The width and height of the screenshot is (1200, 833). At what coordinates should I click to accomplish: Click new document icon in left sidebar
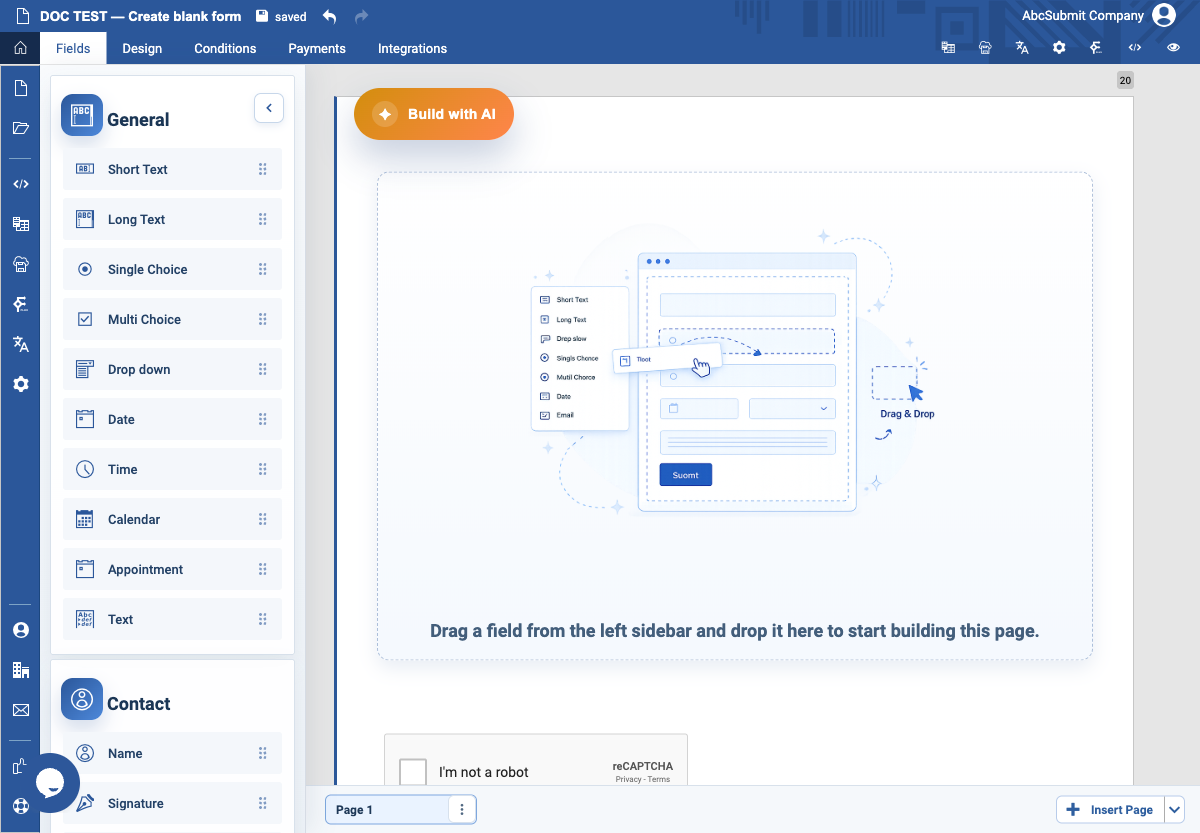20,88
